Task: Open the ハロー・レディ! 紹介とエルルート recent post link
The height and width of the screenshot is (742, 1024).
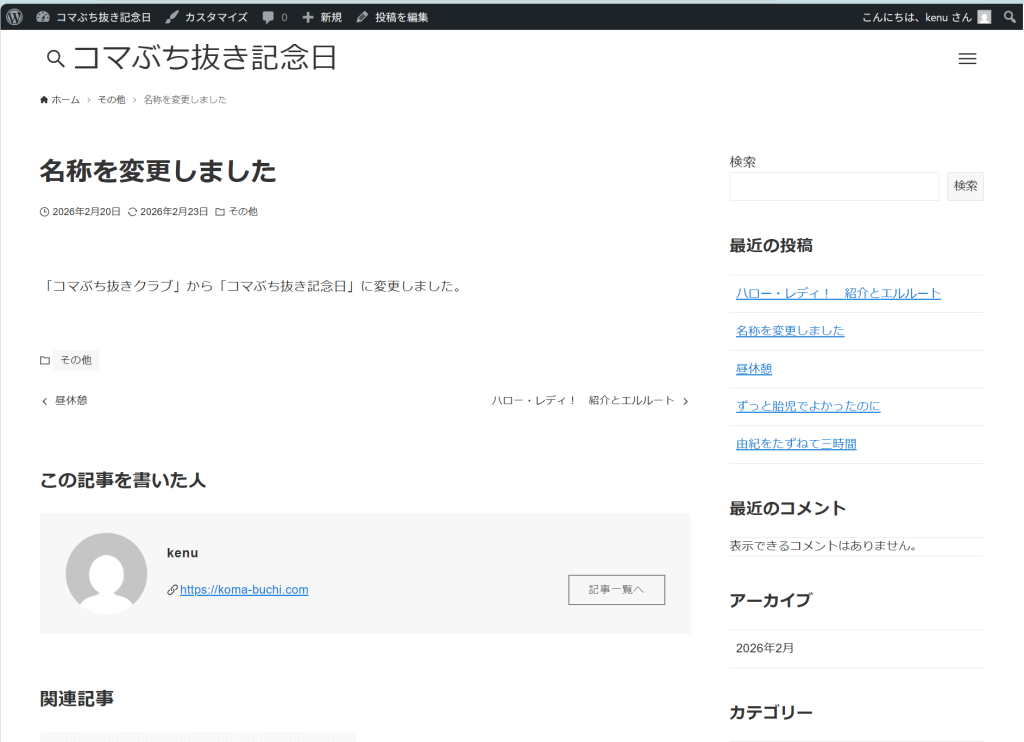Action: pyautogui.click(x=838, y=293)
